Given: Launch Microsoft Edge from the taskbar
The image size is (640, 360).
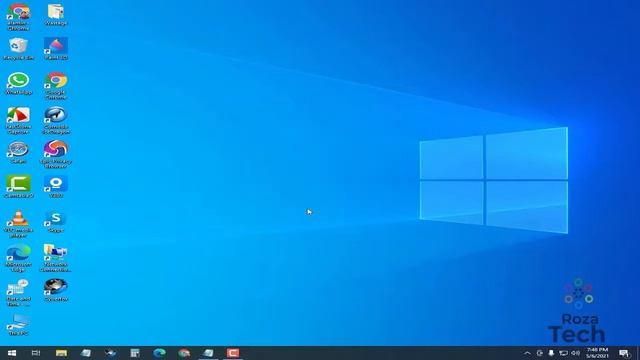Looking at the screenshot, I should pos(159,353).
